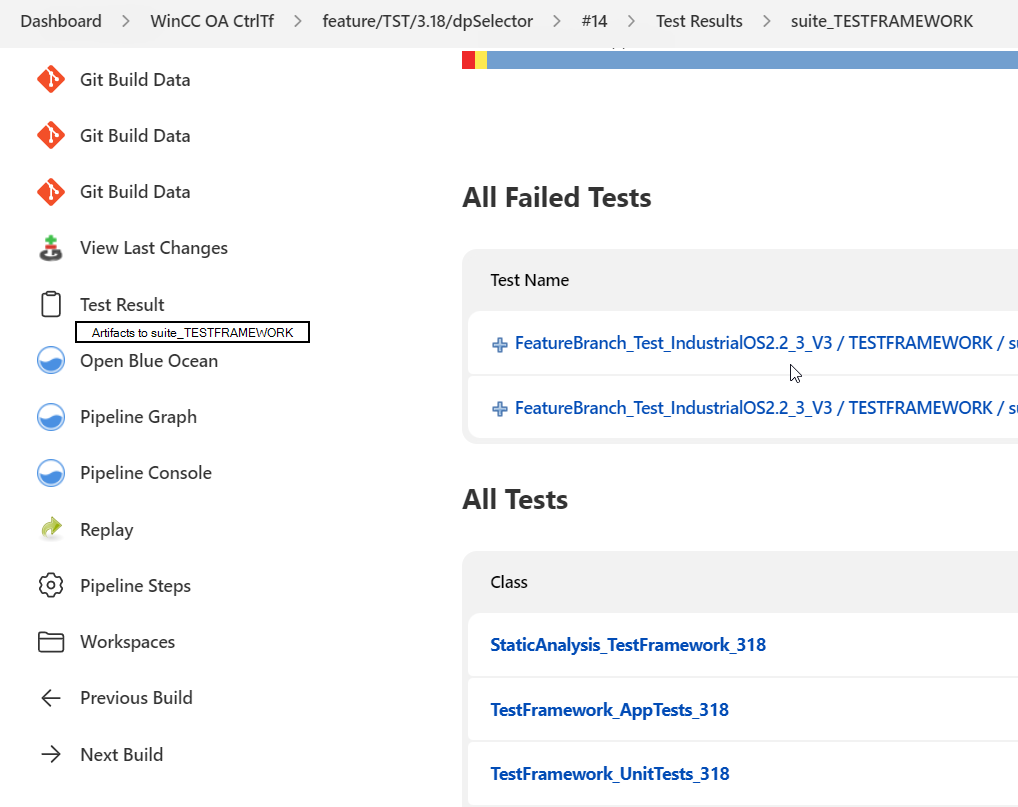
Task: Open feature/TST/3.18/dpSelector breadcrumb
Action: [x=427, y=21]
